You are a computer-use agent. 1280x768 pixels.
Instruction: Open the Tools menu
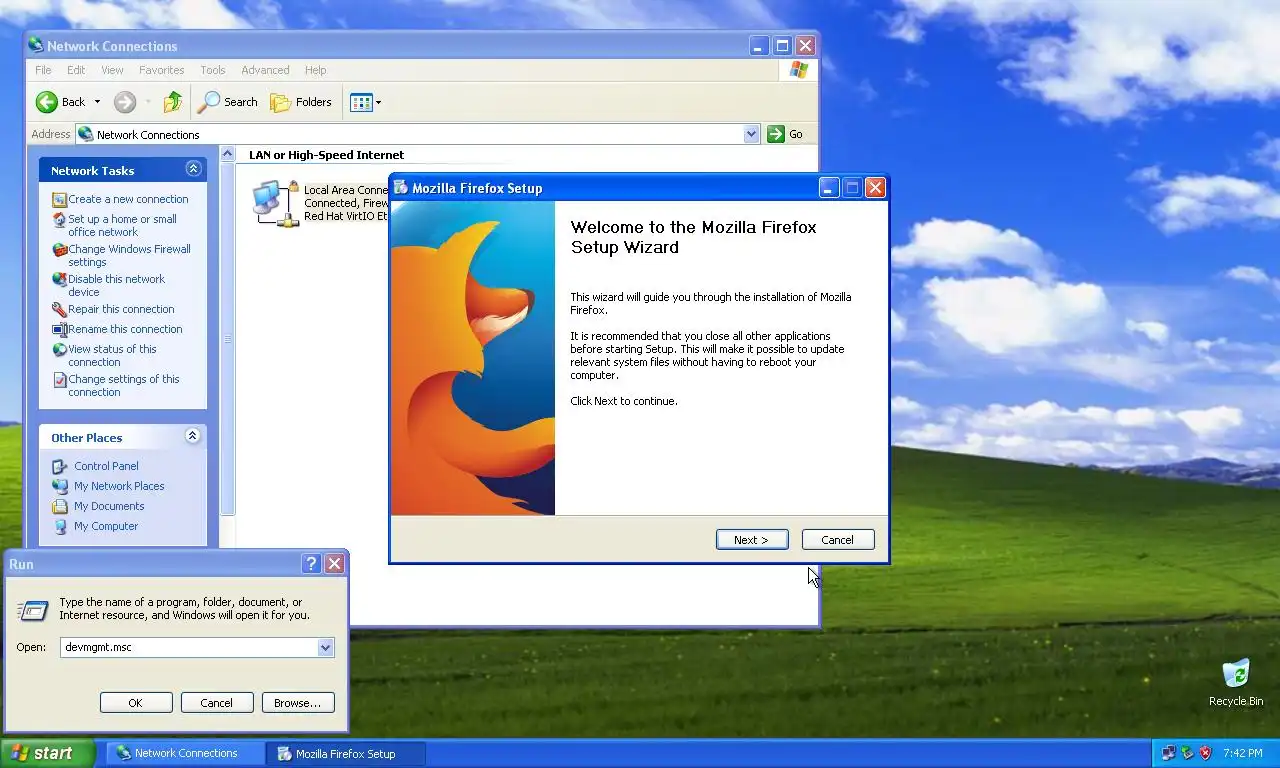pyautogui.click(x=213, y=70)
